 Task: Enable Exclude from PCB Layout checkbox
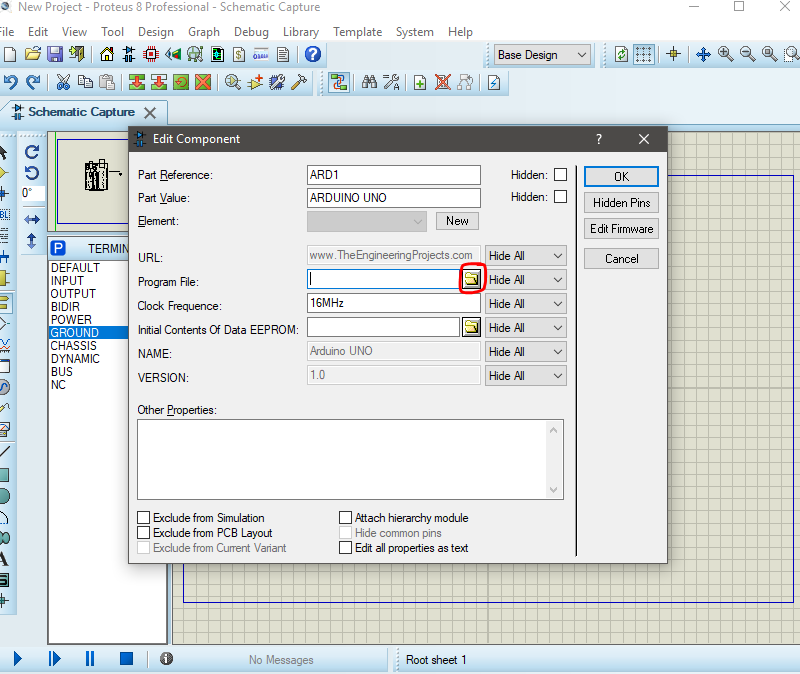[144, 533]
